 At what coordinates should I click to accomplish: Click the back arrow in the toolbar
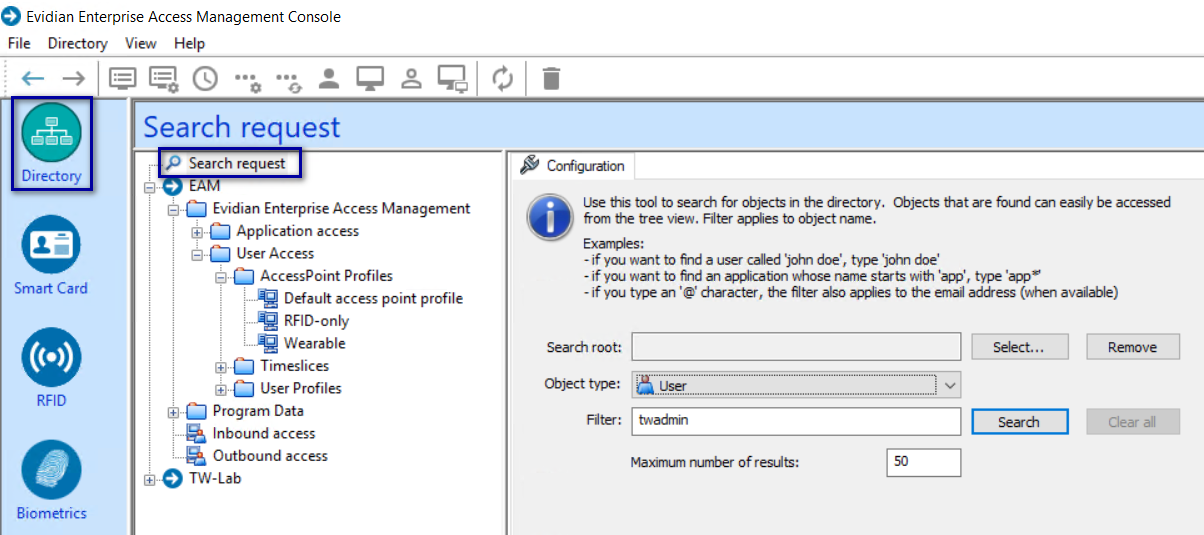tap(33, 78)
